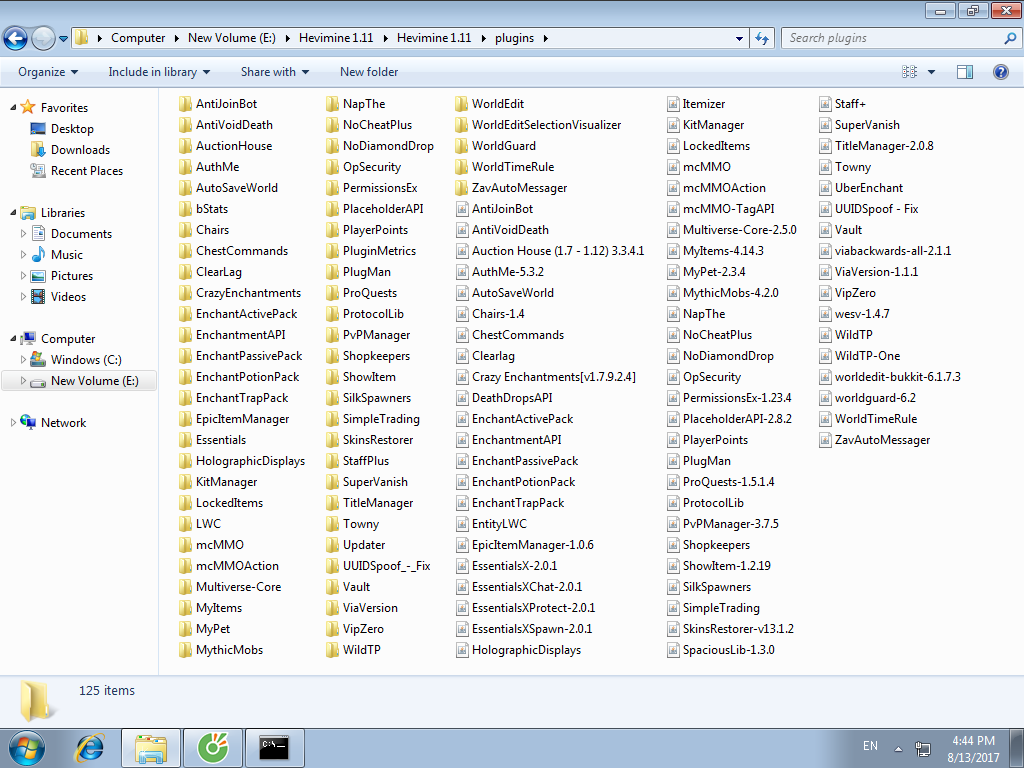Open the Include in library menu
Viewport: 1024px width, 768px height.
(x=159, y=72)
